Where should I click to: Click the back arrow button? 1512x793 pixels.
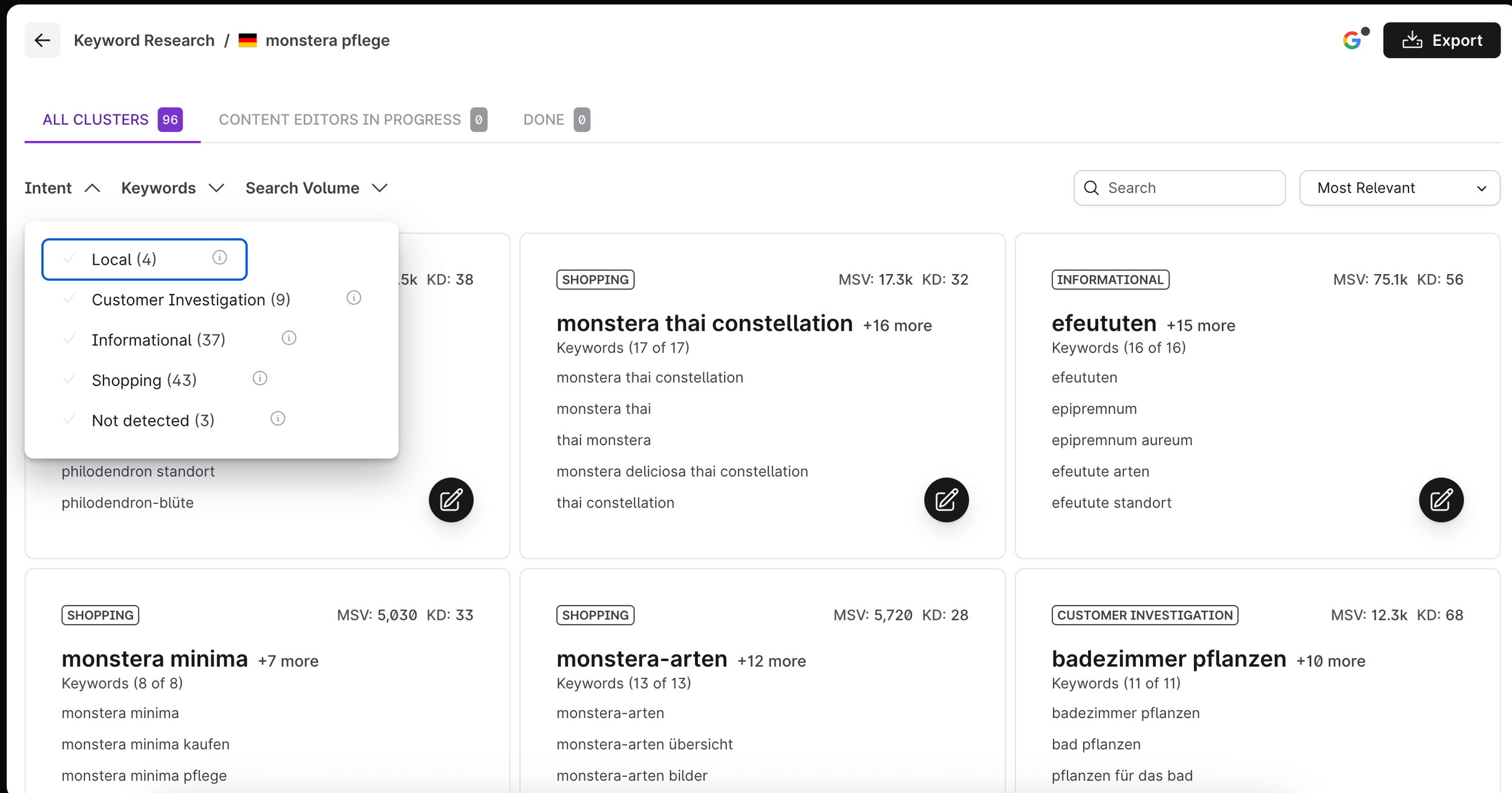coord(42,41)
